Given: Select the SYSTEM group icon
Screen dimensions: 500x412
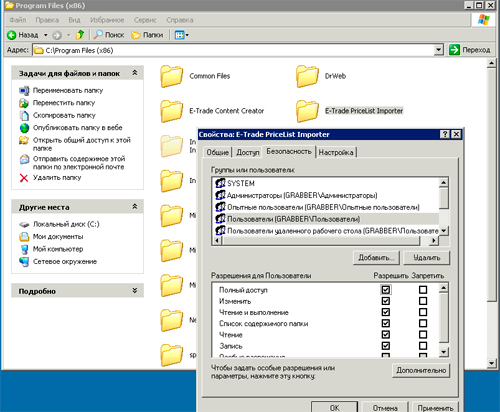Looking at the screenshot, I should [220, 183].
